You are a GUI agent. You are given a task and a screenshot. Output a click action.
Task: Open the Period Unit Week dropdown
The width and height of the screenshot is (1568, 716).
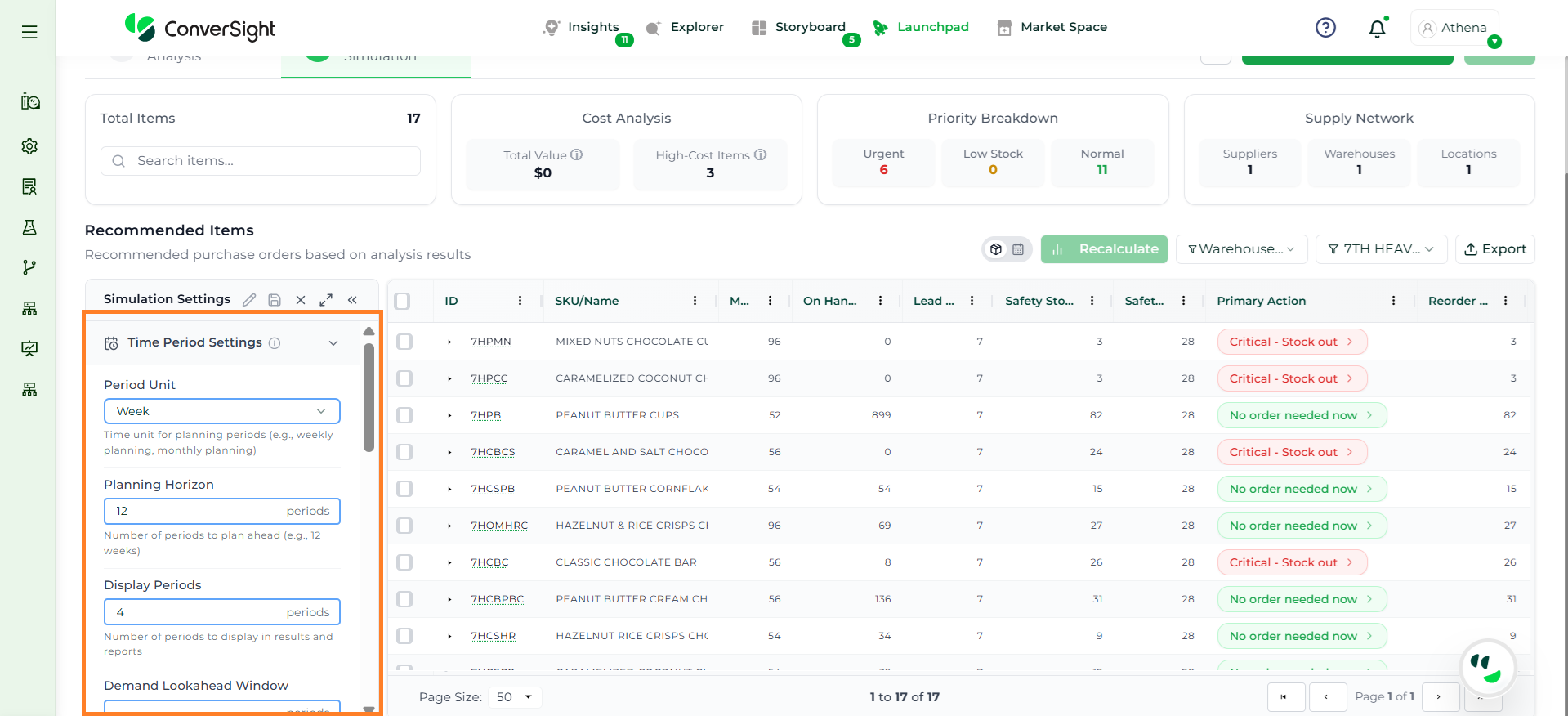coord(221,411)
